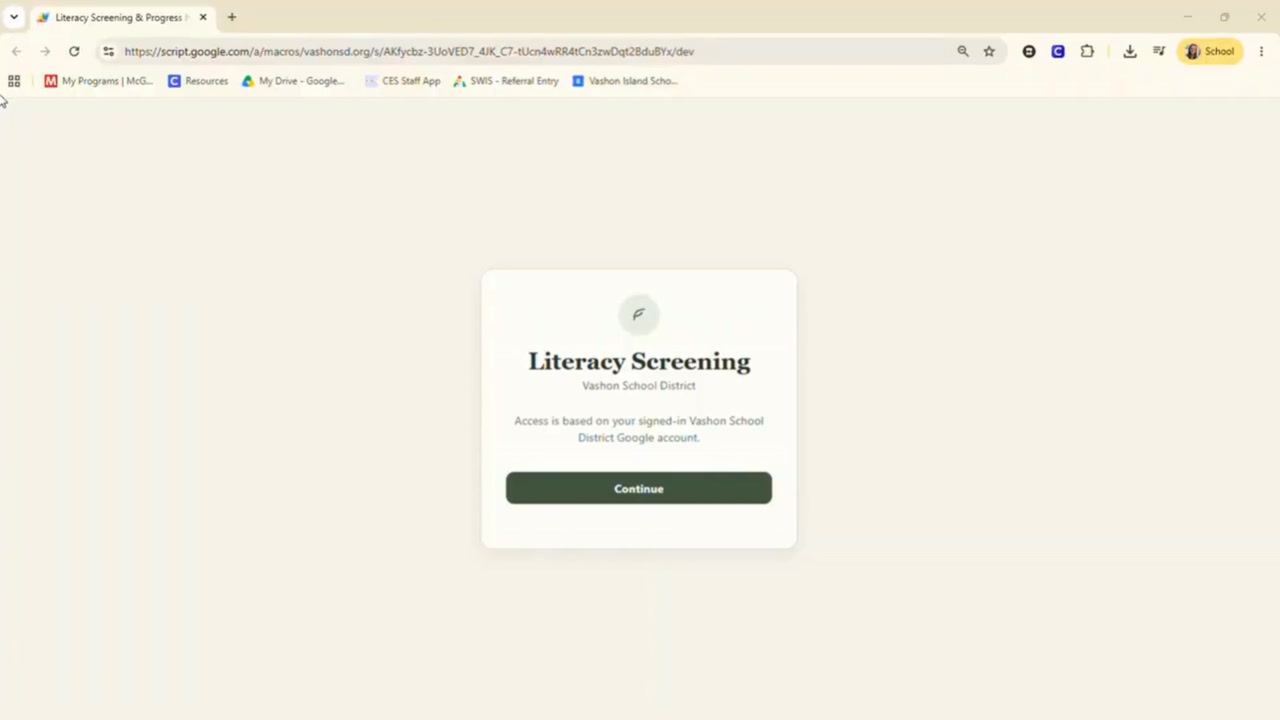Click the zoom magnifier icon in address bar
The width and height of the screenshot is (1280, 720).
point(963,51)
